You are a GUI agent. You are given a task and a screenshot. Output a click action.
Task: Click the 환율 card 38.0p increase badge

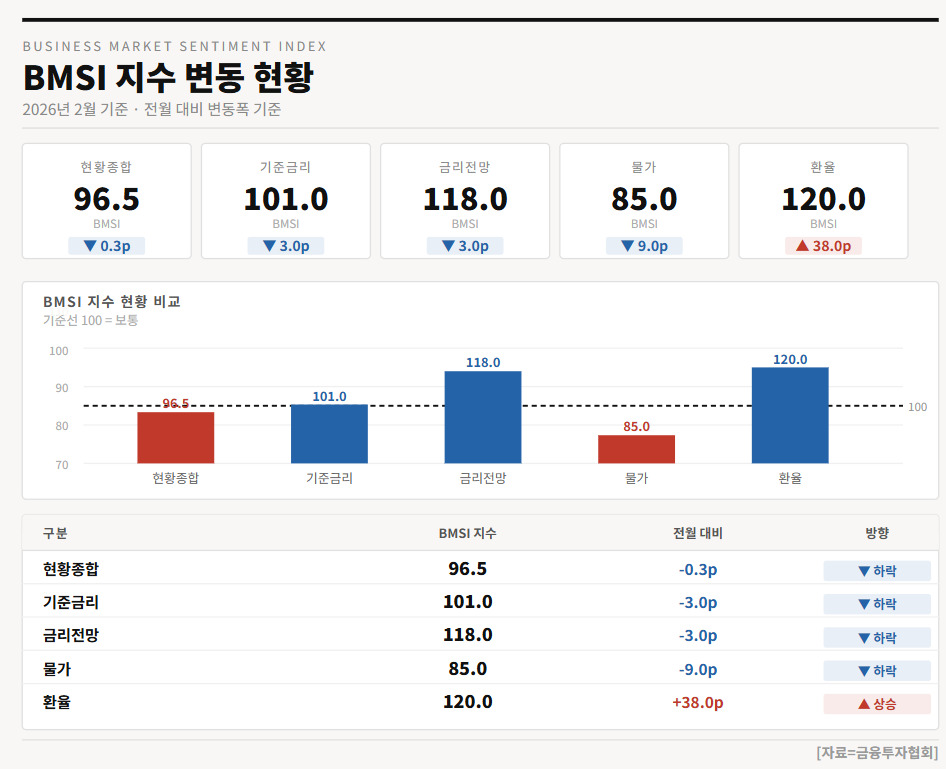(x=823, y=246)
